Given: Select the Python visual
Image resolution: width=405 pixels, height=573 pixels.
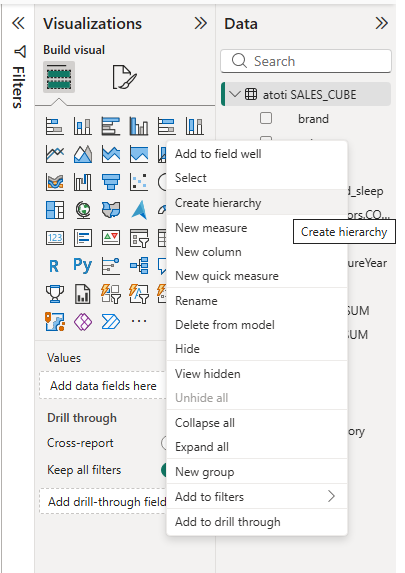Looking at the screenshot, I should click(83, 266).
